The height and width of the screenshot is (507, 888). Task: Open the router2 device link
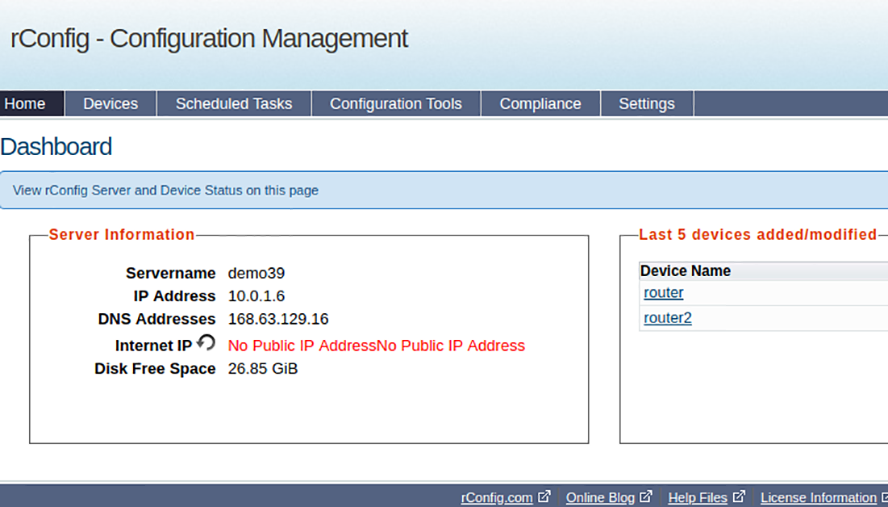tap(668, 318)
